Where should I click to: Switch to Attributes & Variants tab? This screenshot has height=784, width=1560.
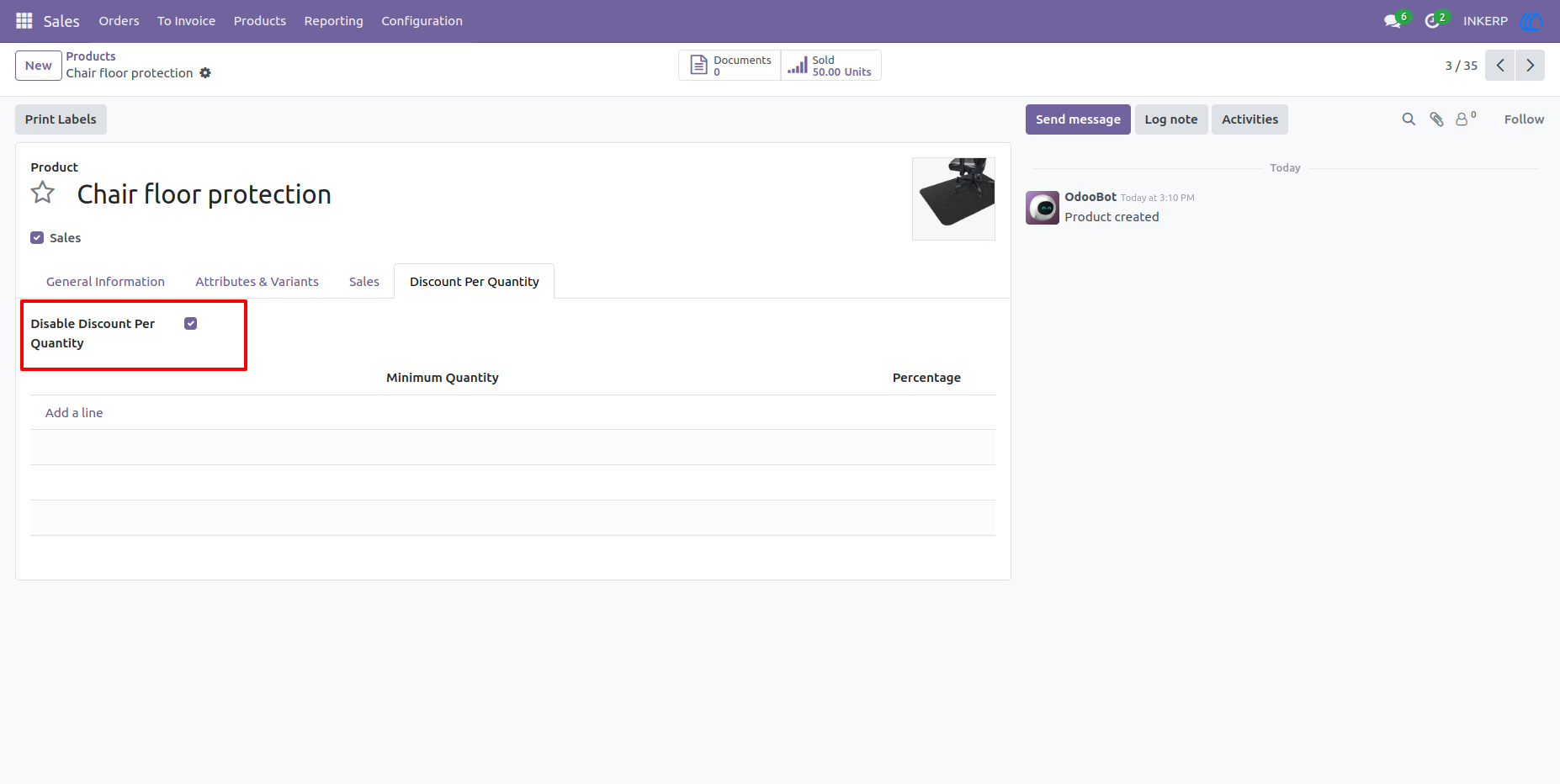pos(257,282)
